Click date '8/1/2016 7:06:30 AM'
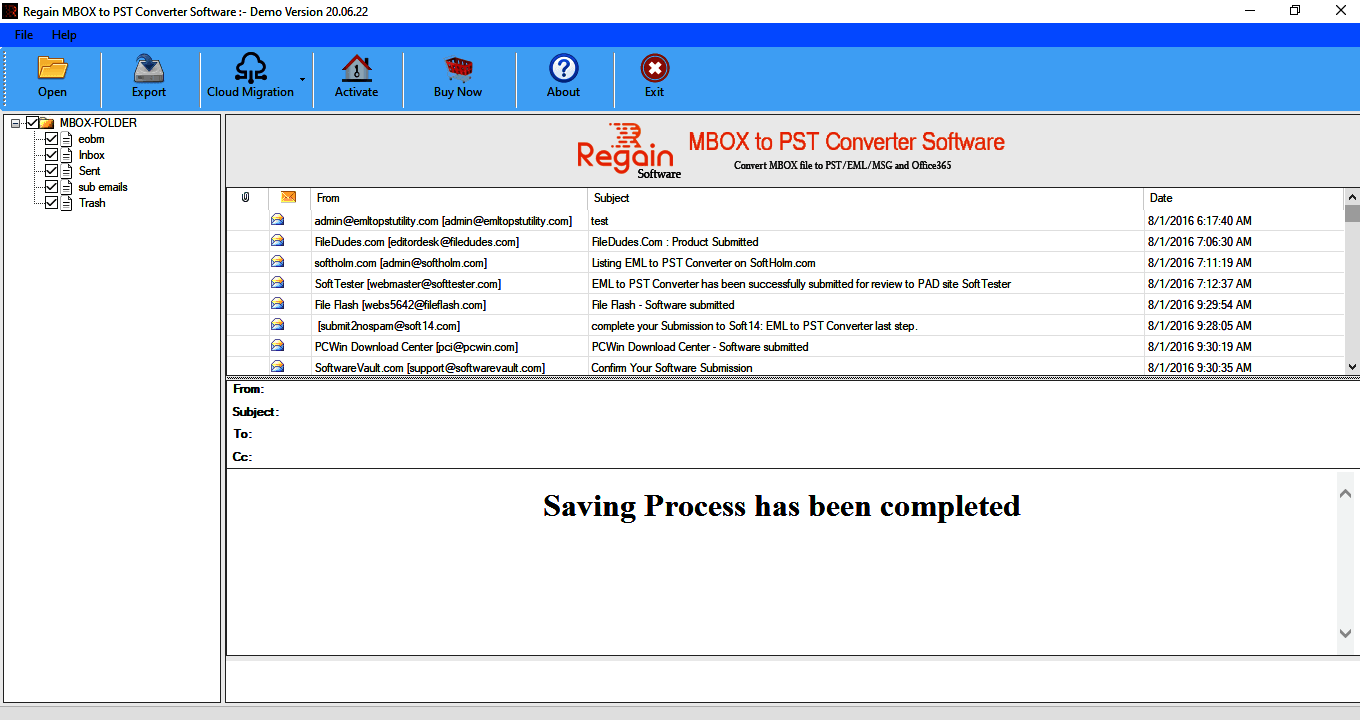The height and width of the screenshot is (720, 1360). [x=1200, y=242]
